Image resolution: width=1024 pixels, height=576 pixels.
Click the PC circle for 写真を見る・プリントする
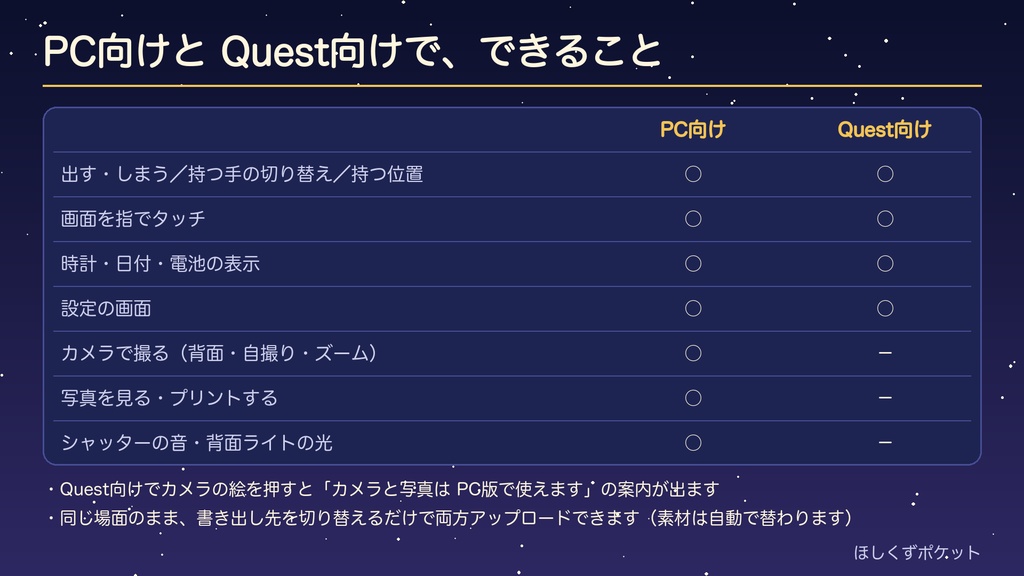(693, 398)
